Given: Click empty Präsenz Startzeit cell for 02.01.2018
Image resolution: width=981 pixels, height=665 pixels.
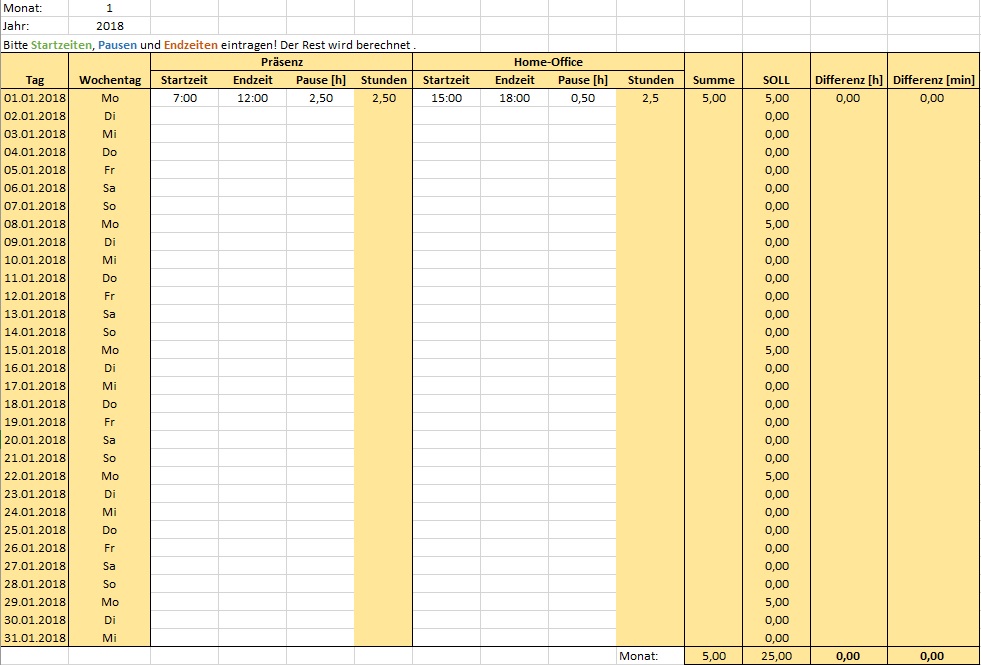Looking at the screenshot, I should click(x=184, y=116).
